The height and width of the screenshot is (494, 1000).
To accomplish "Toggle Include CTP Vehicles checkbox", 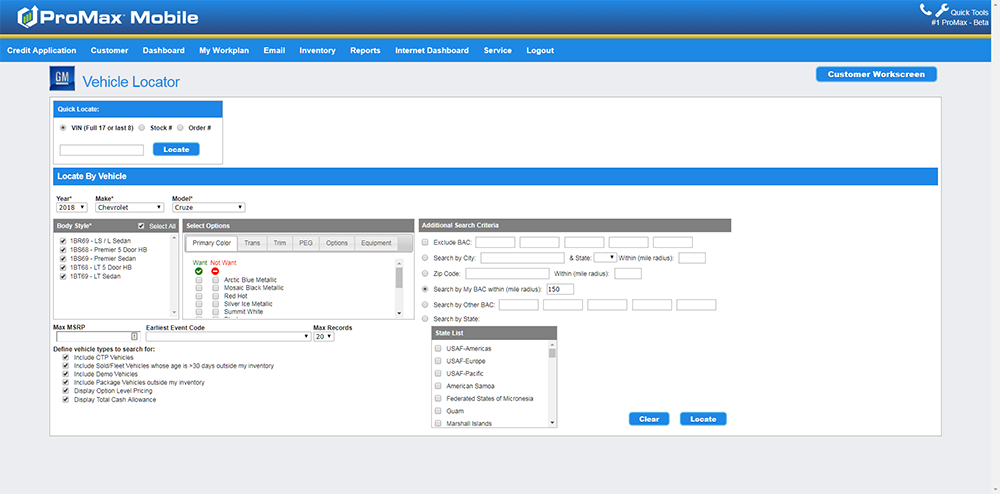I will coord(65,358).
